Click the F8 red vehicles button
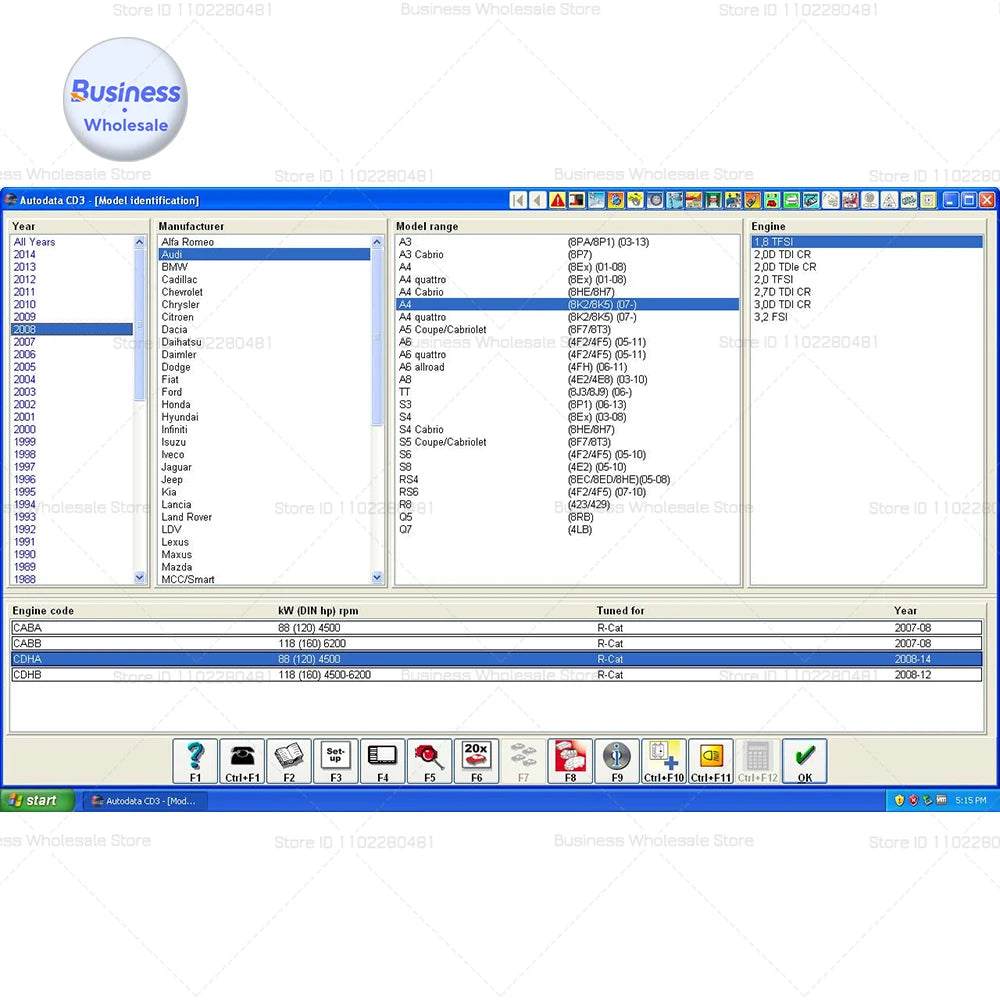Image resolution: width=1000 pixels, height=1000 pixels. pyautogui.click(x=570, y=761)
